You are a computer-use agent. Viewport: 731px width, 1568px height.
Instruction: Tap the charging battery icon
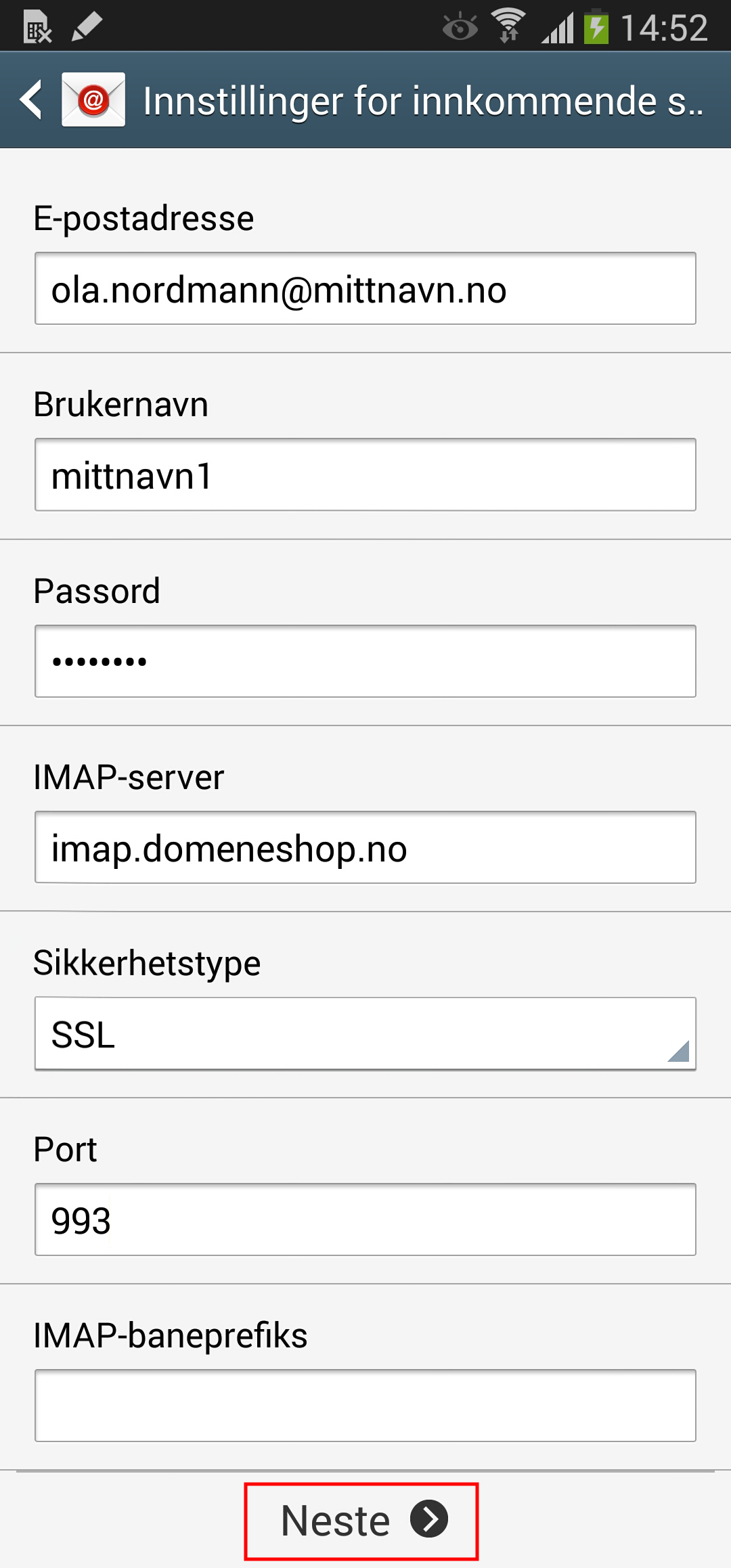point(596,26)
